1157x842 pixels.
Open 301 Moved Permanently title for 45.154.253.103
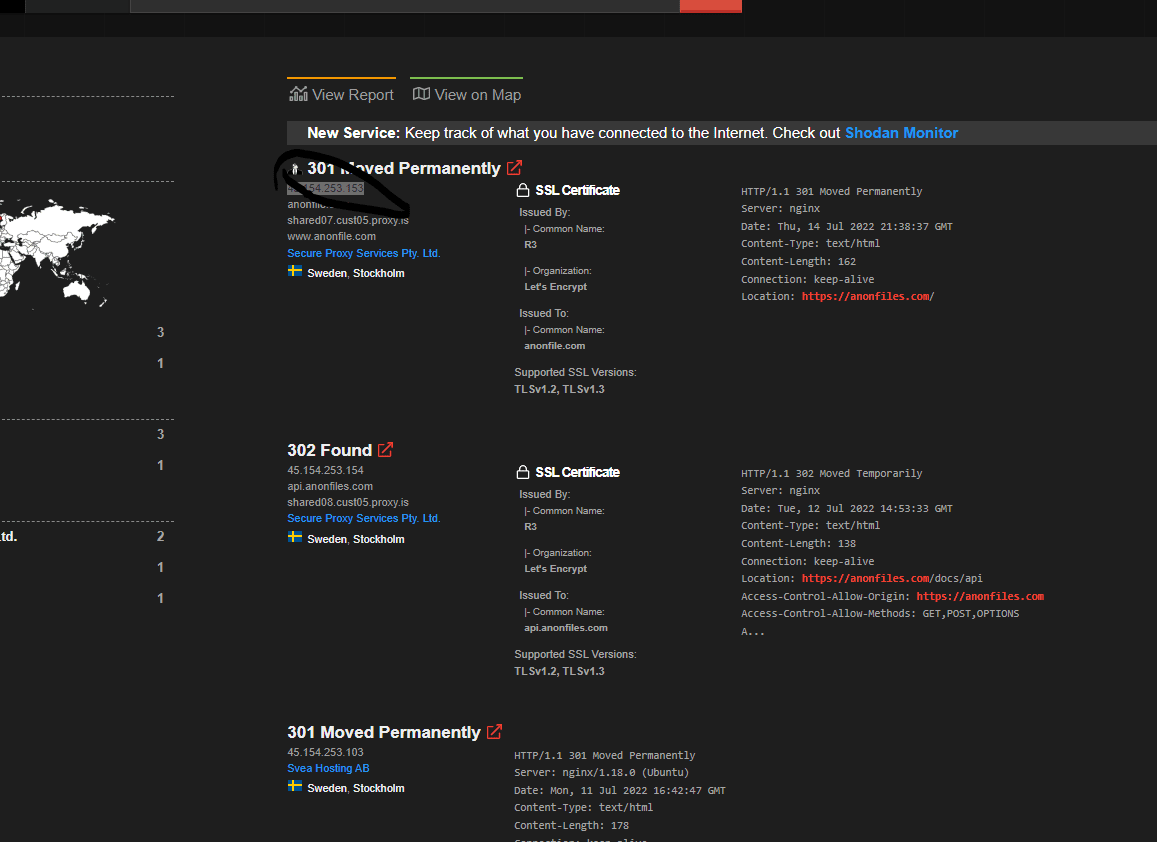(384, 732)
